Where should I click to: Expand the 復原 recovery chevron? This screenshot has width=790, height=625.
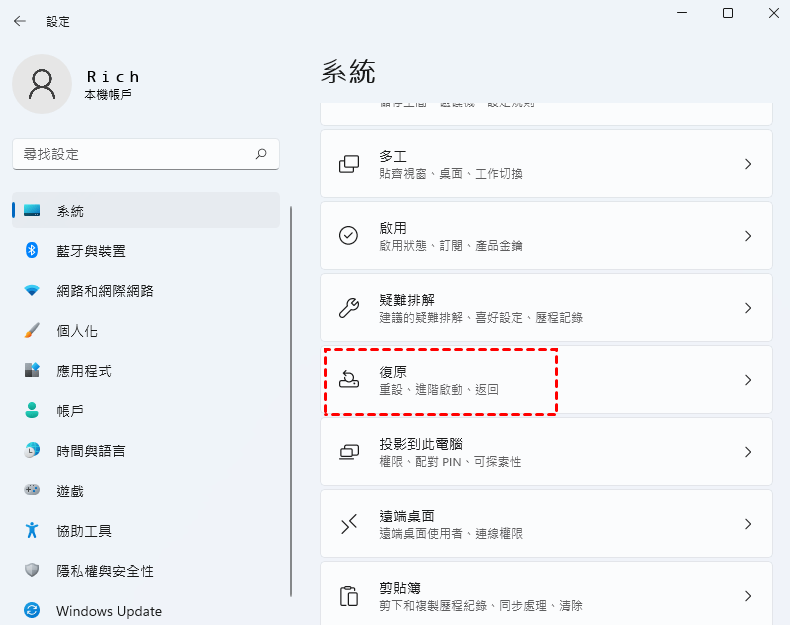tap(747, 380)
